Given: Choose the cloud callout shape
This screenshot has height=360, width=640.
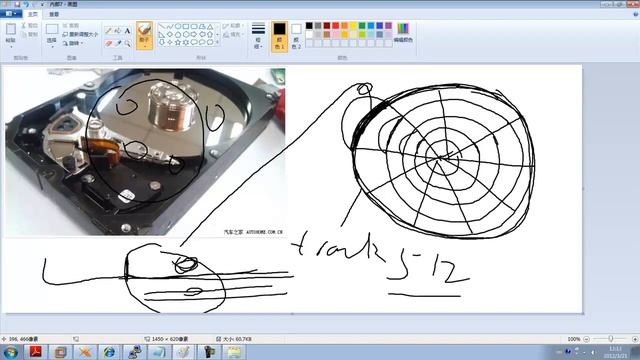Looking at the screenshot, I should (210, 42).
